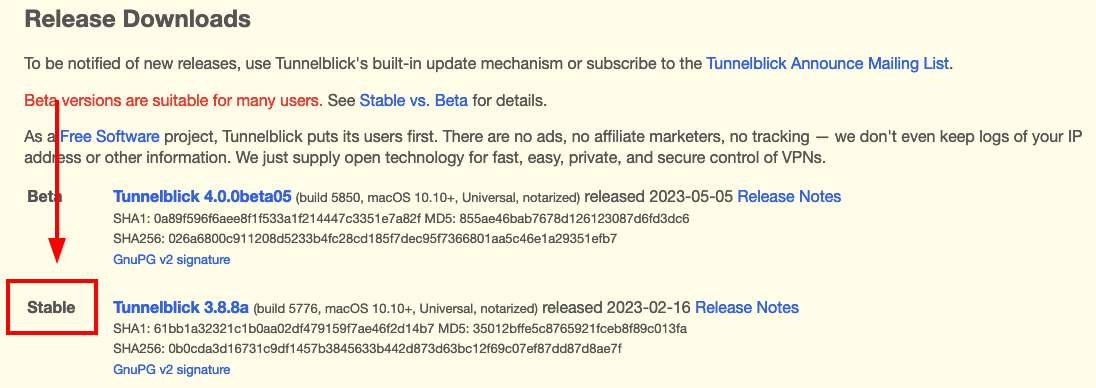Click the Release Downloads heading
1096x388 pixels.
tap(138, 19)
